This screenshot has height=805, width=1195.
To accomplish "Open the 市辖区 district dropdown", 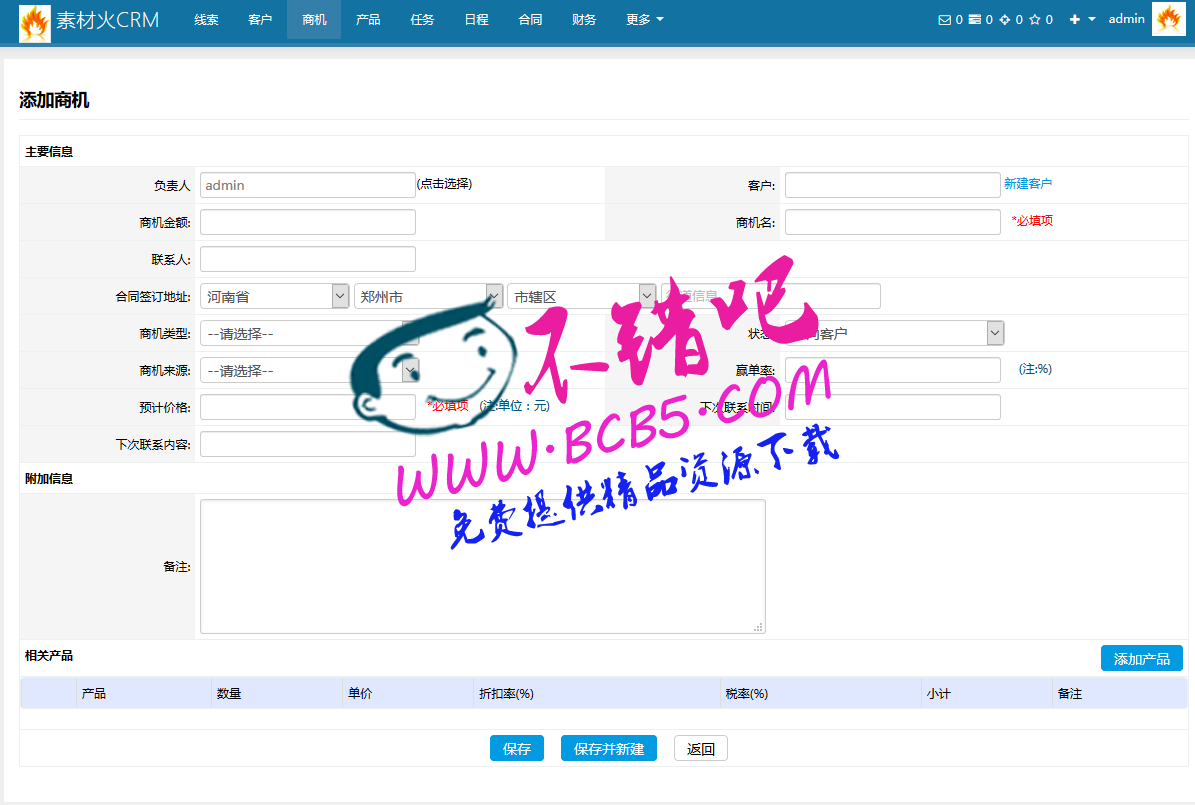I will click(x=581, y=296).
